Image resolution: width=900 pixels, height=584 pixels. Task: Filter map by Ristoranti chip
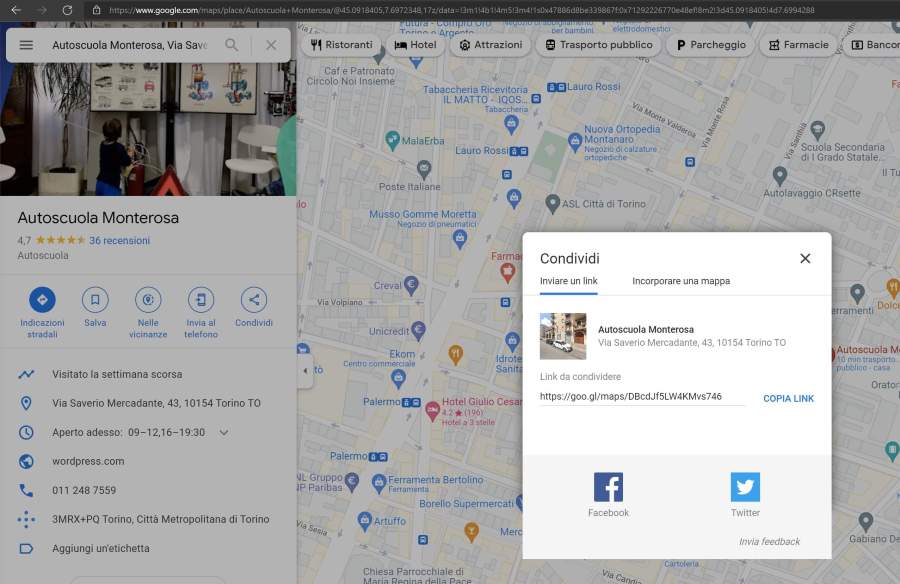pyautogui.click(x=342, y=45)
